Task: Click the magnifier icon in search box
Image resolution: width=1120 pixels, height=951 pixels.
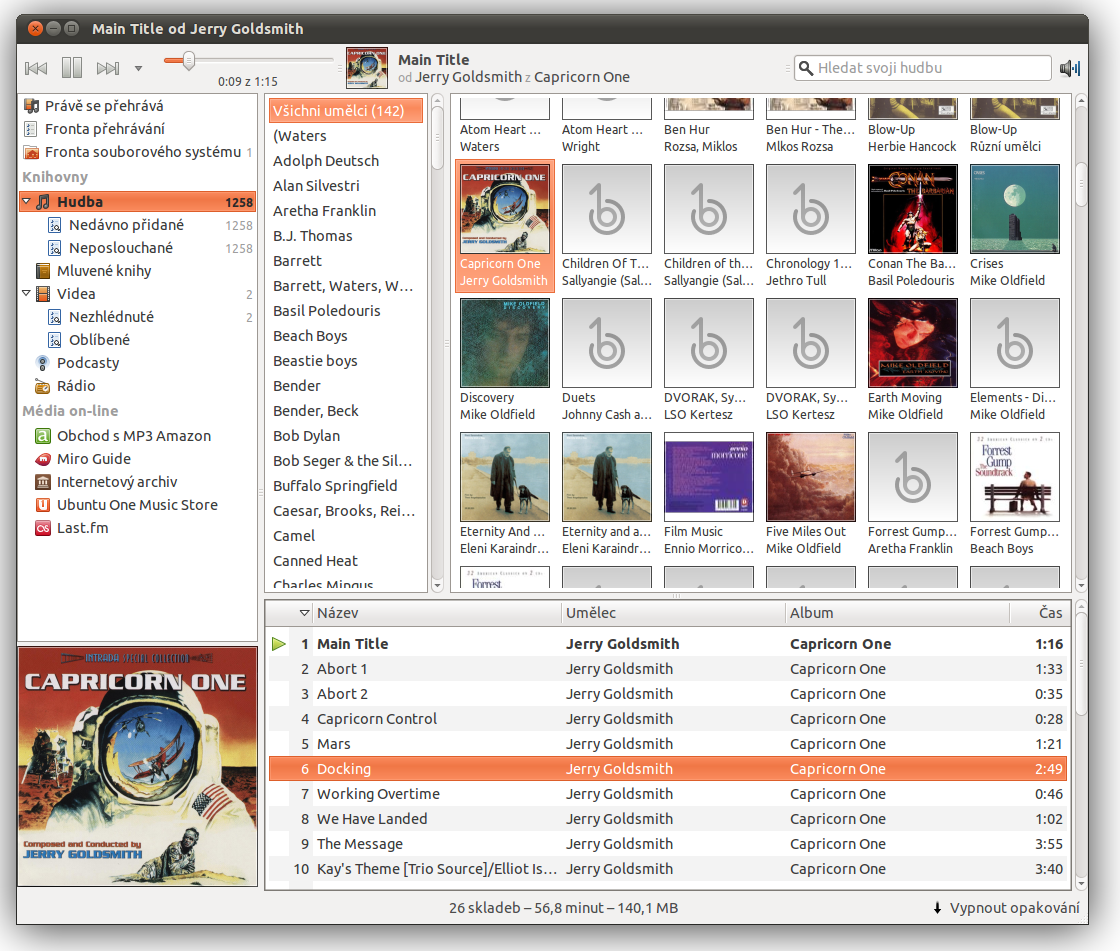Action: [806, 68]
